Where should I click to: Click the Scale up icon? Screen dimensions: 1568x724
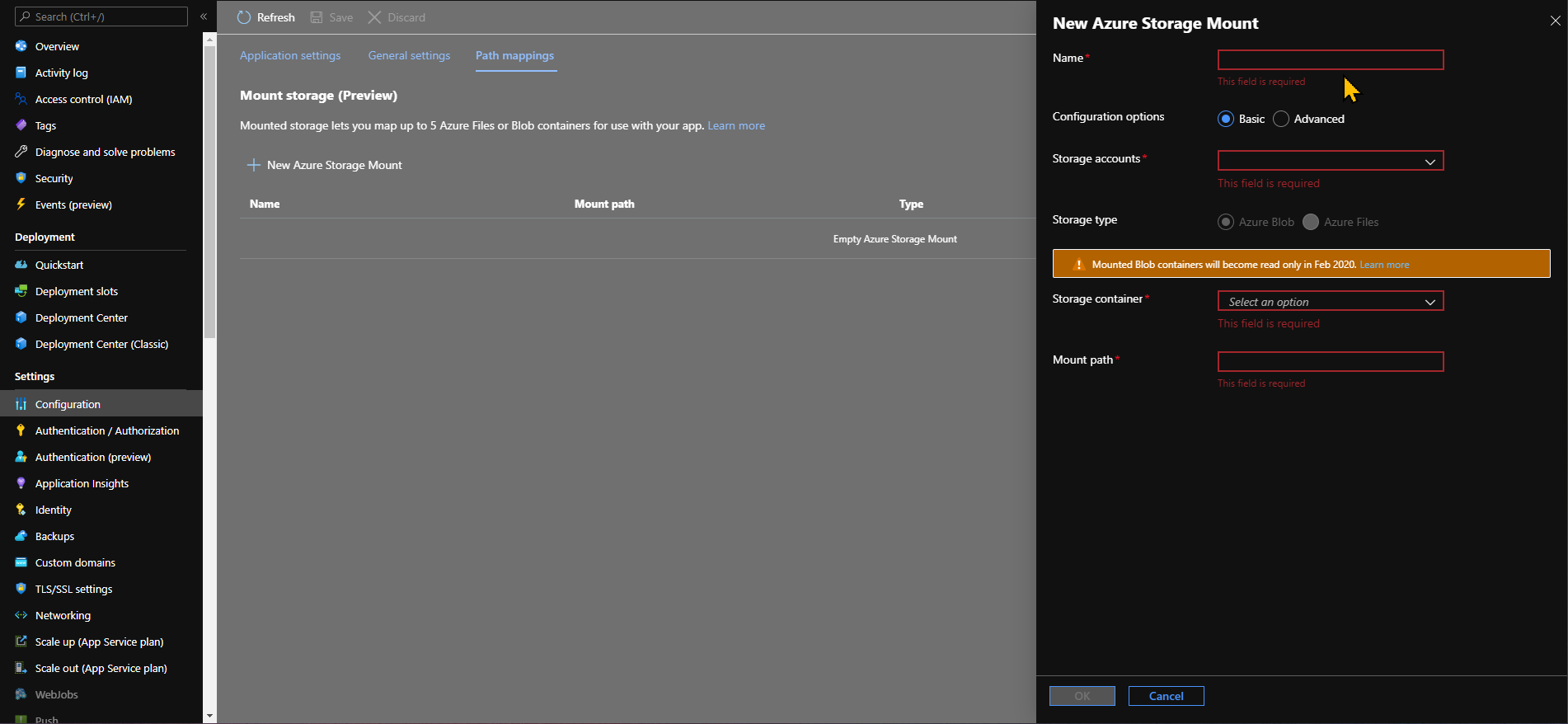[21, 642]
